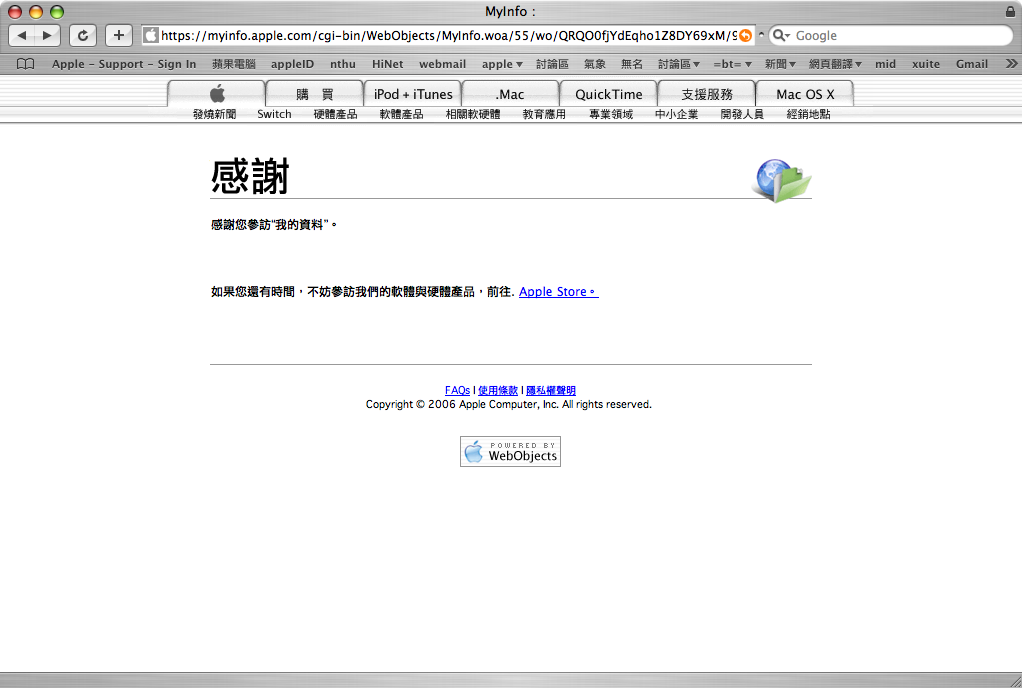Open 教育應用 sub-navigation link
This screenshot has width=1022, height=688.
point(544,114)
